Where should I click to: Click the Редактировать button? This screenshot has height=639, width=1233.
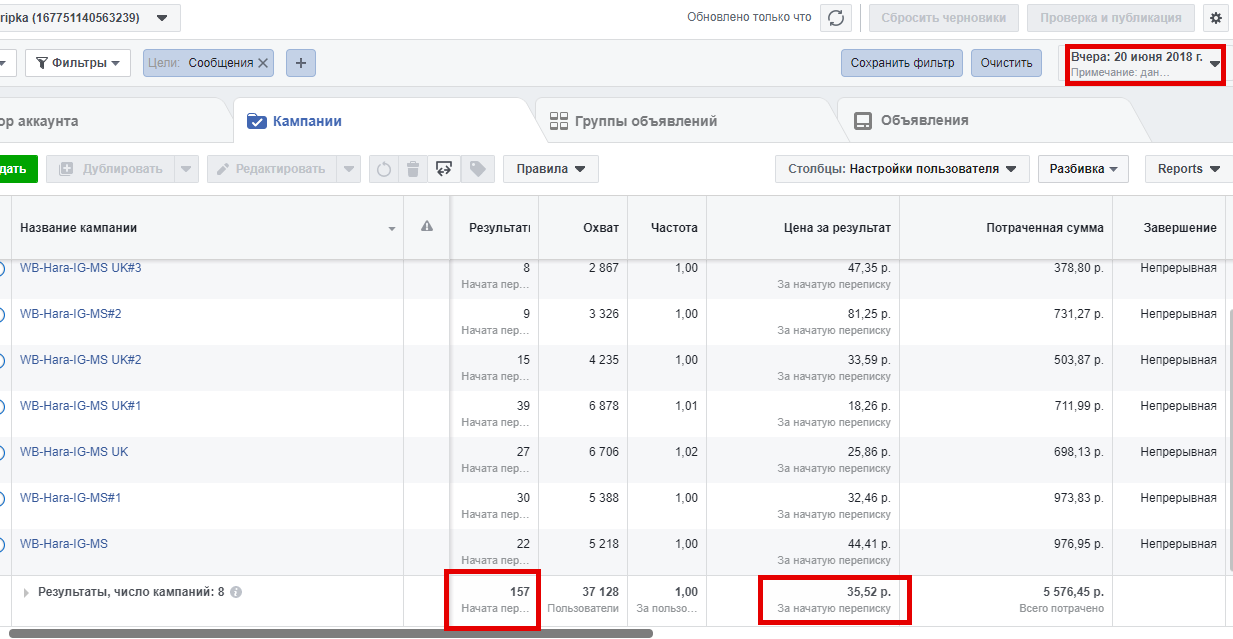pyautogui.click(x=272, y=169)
